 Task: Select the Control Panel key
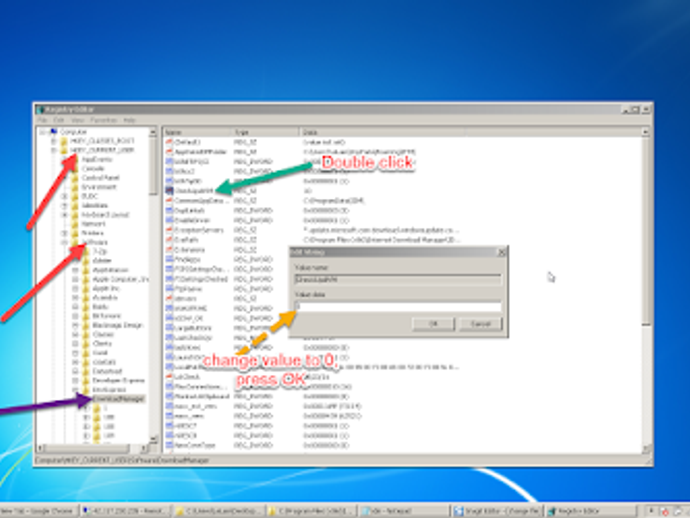[x=100, y=178]
